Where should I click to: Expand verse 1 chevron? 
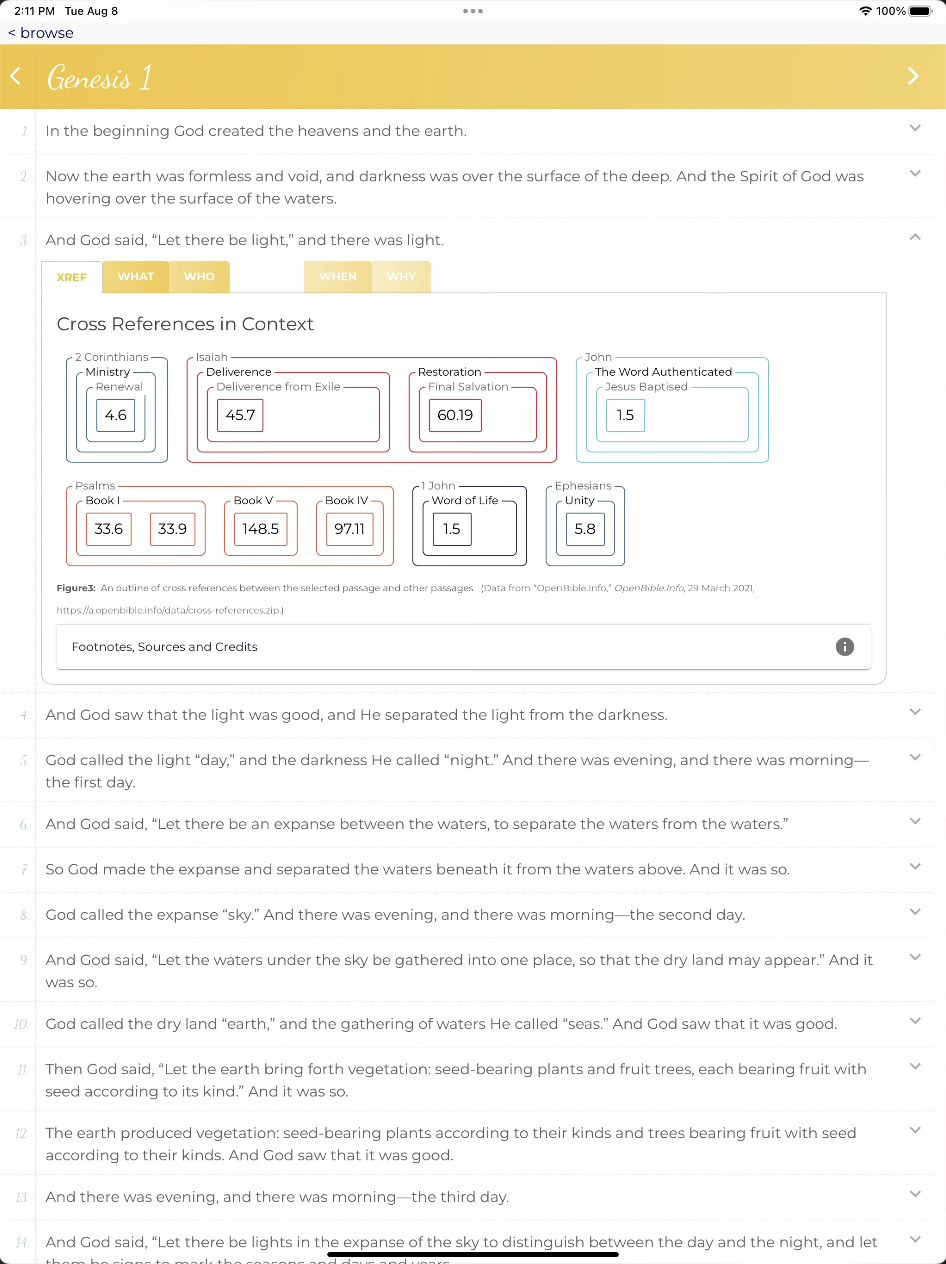click(914, 128)
